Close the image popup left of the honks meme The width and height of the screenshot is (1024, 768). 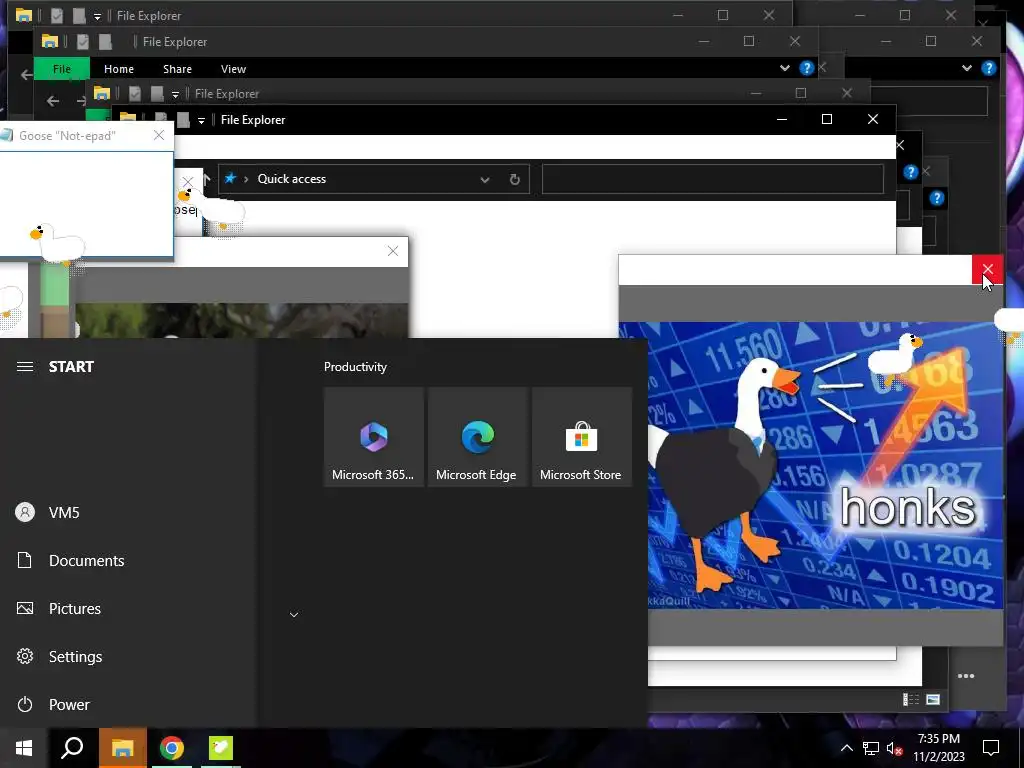point(392,251)
